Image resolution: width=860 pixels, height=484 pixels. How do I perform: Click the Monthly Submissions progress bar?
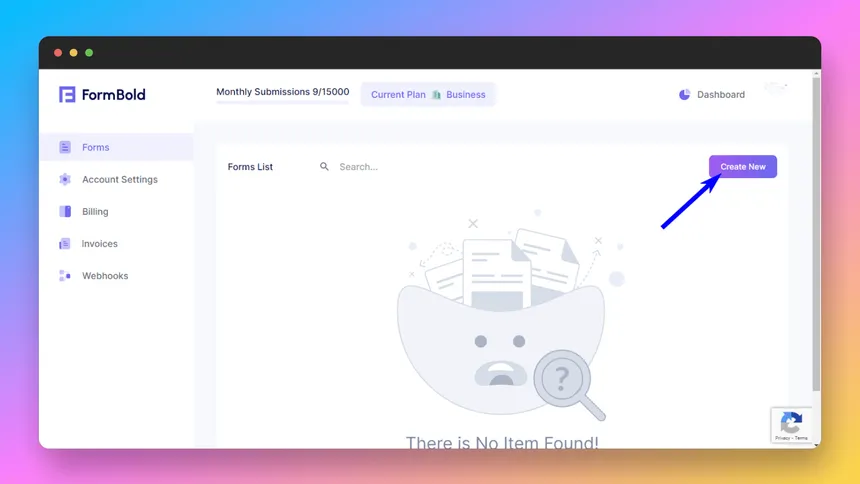[x=282, y=102]
